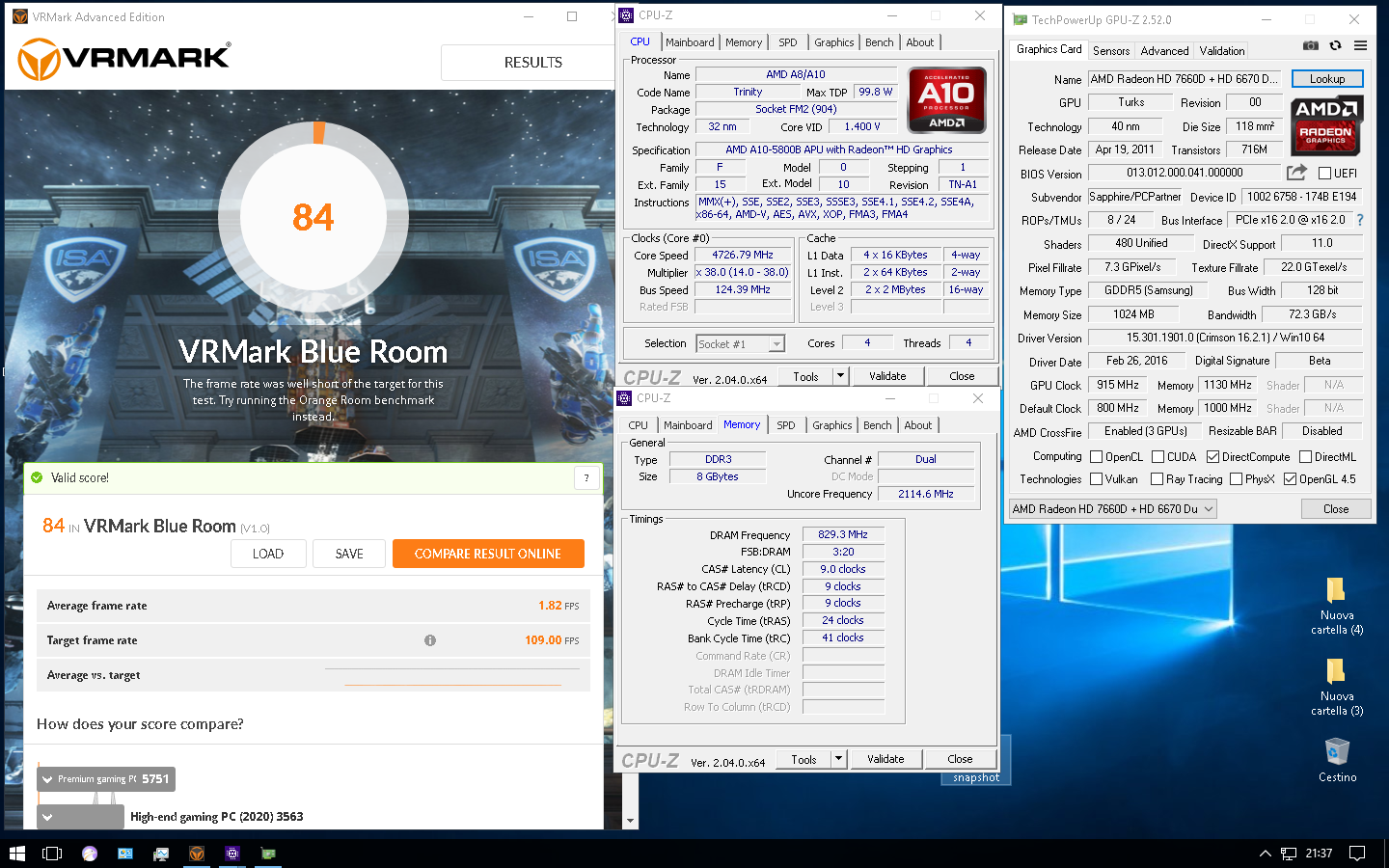Toggle the OpenGL 4.5 checkbox

pos(1290,479)
